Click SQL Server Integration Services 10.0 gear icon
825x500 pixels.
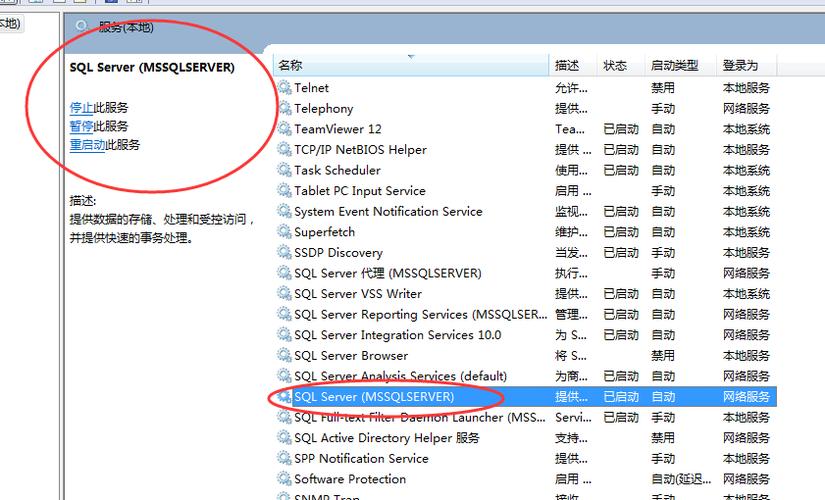coord(285,334)
